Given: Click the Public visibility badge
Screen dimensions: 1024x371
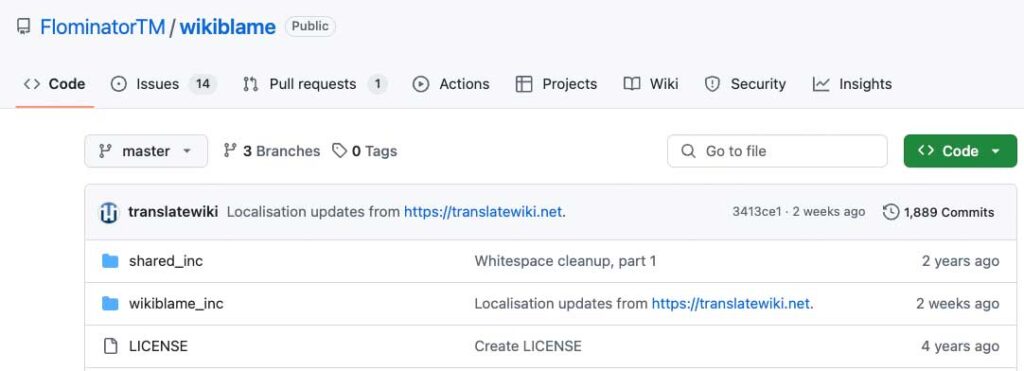Looking at the screenshot, I should (x=310, y=27).
